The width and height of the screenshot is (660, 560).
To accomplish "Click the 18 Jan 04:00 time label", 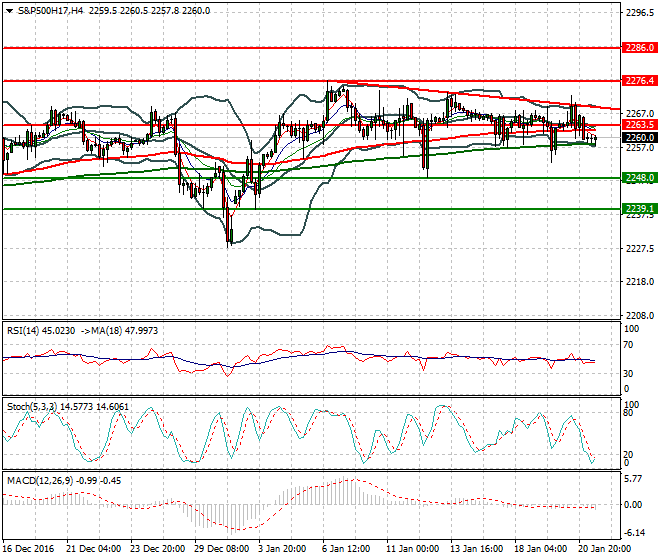I will [541, 549].
